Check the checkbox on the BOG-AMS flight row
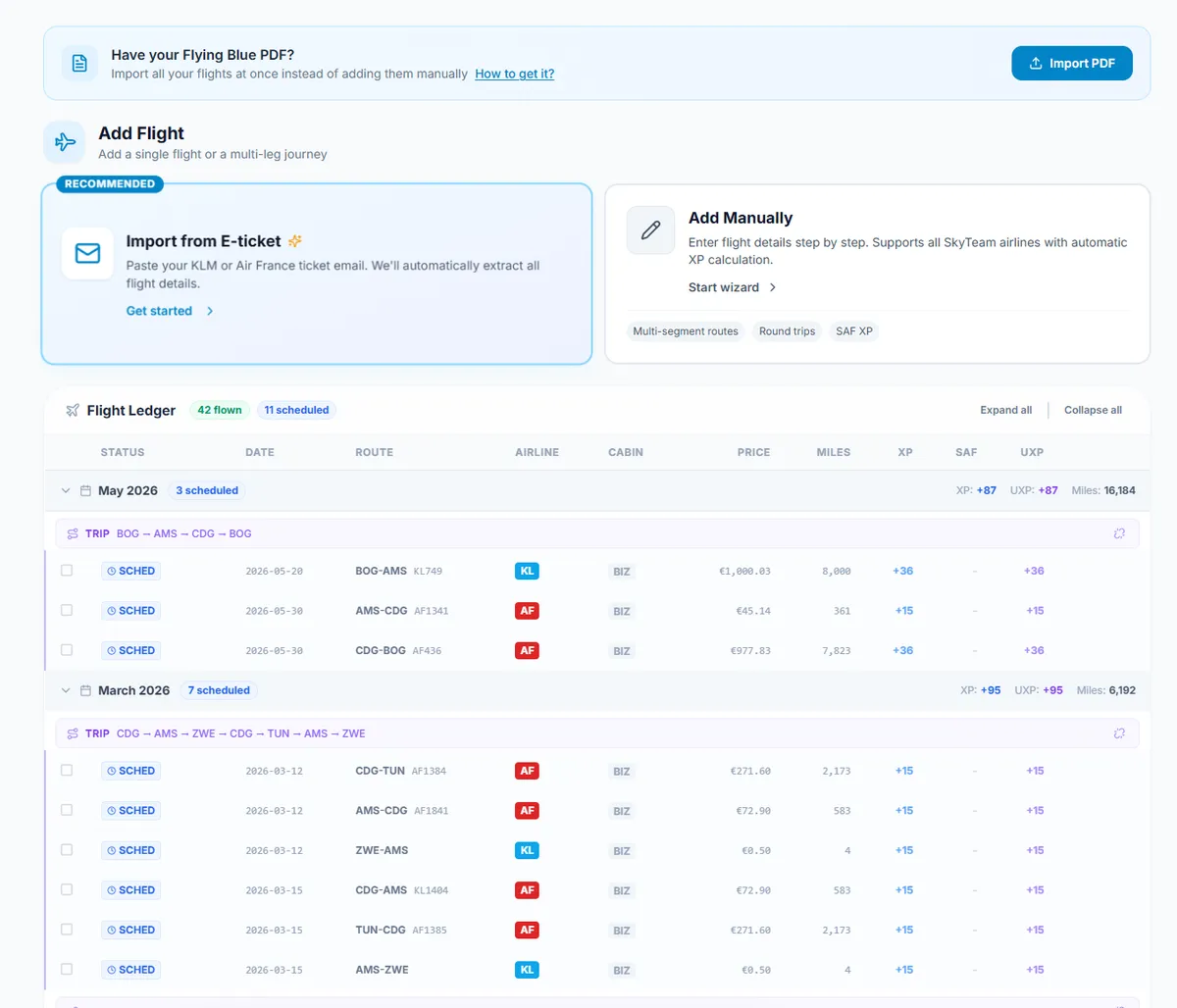Screen dimensions: 1177x1008 pos(67,569)
